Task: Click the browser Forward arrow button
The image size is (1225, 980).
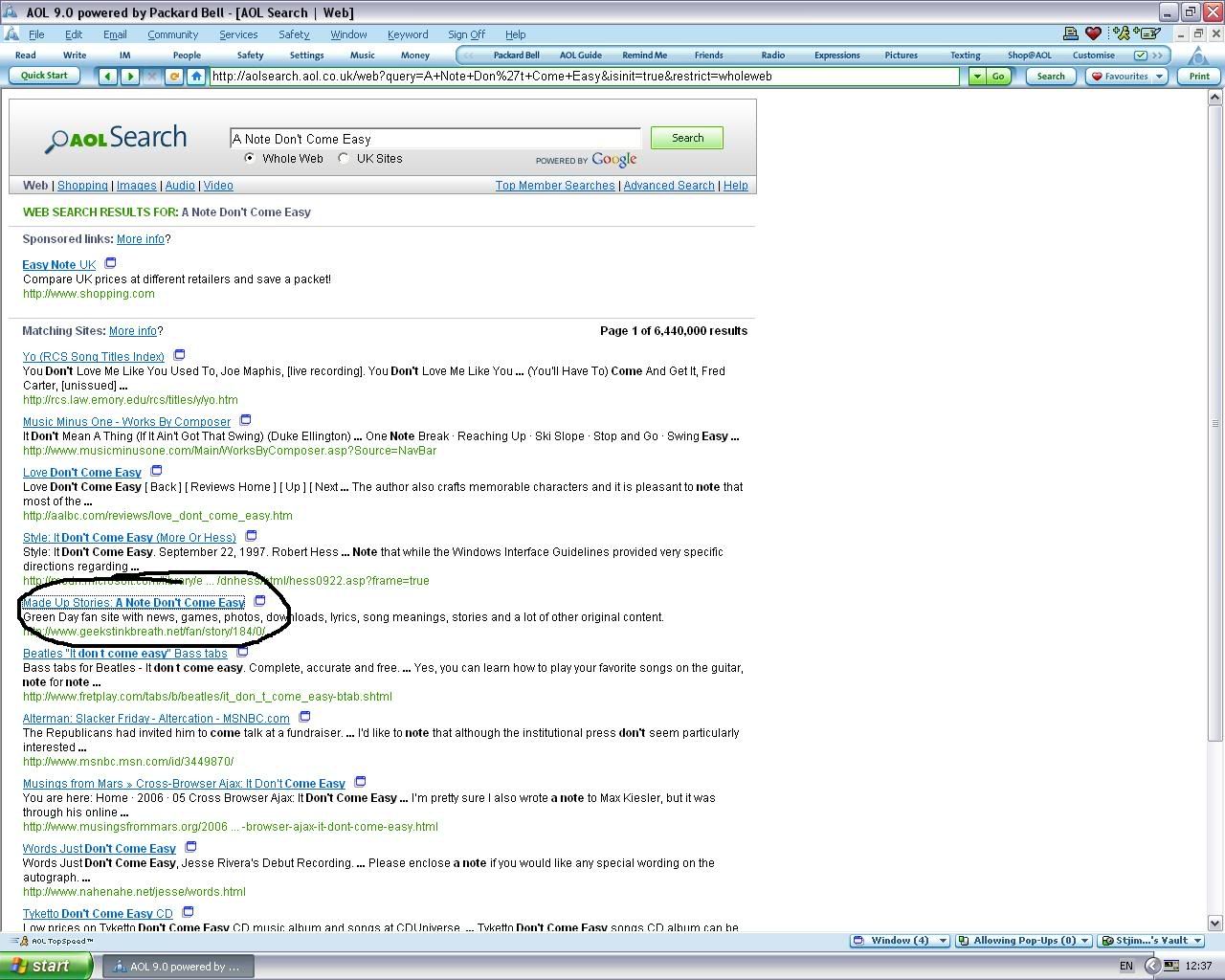Action: (x=130, y=77)
